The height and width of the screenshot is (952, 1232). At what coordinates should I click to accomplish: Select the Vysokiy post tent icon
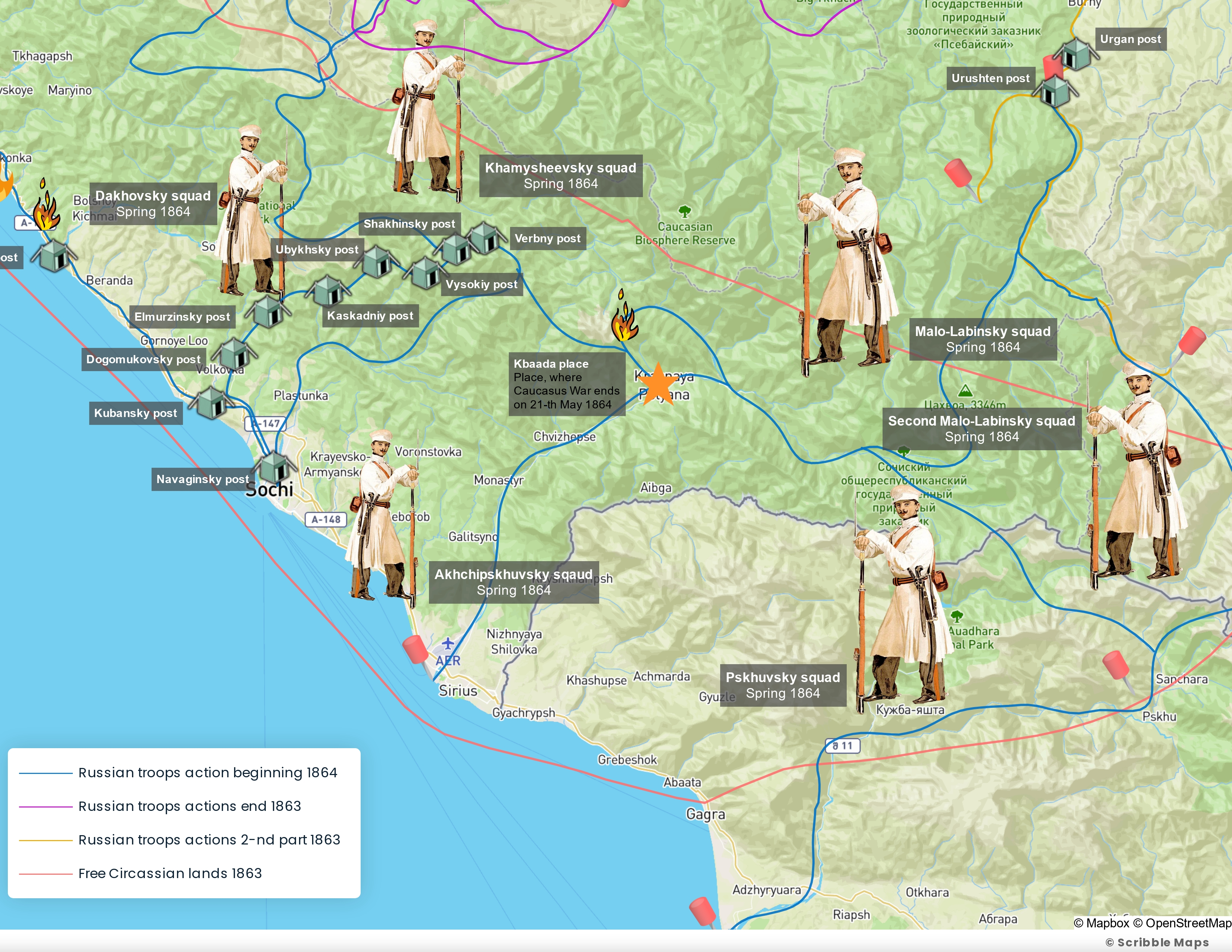(x=425, y=273)
